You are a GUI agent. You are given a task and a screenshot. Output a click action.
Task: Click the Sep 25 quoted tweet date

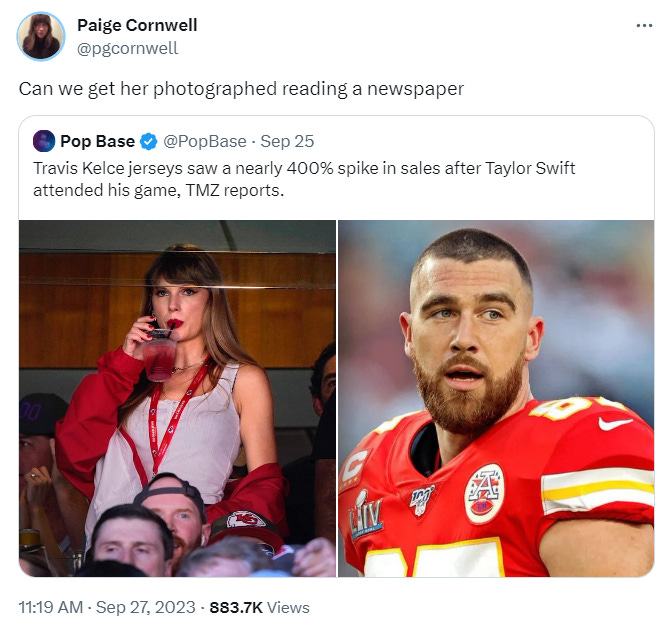click(287, 141)
